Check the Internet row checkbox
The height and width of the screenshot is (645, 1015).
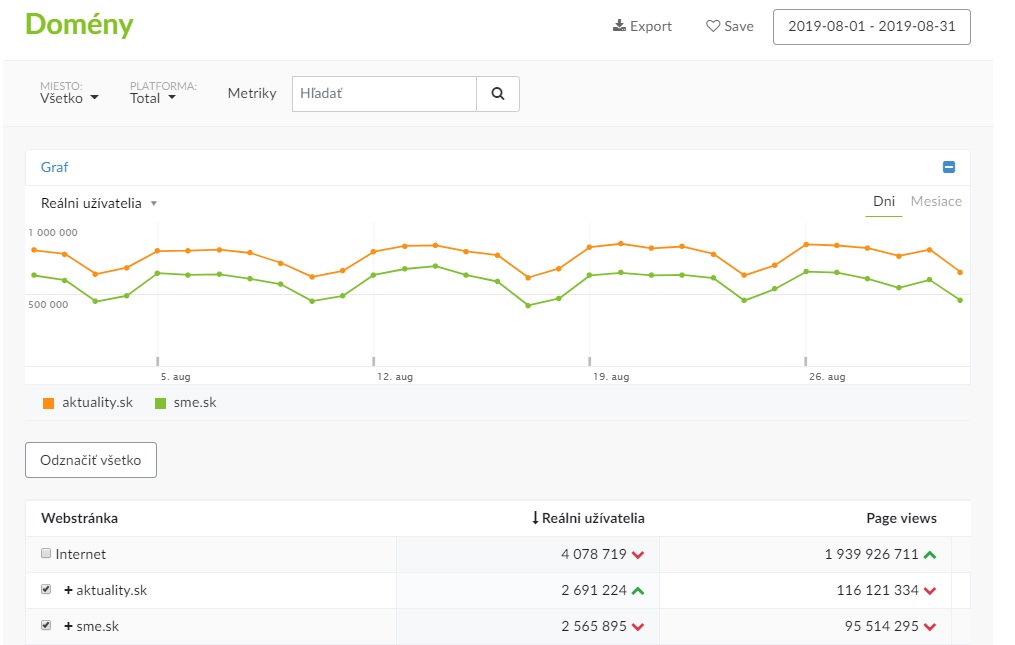46,553
